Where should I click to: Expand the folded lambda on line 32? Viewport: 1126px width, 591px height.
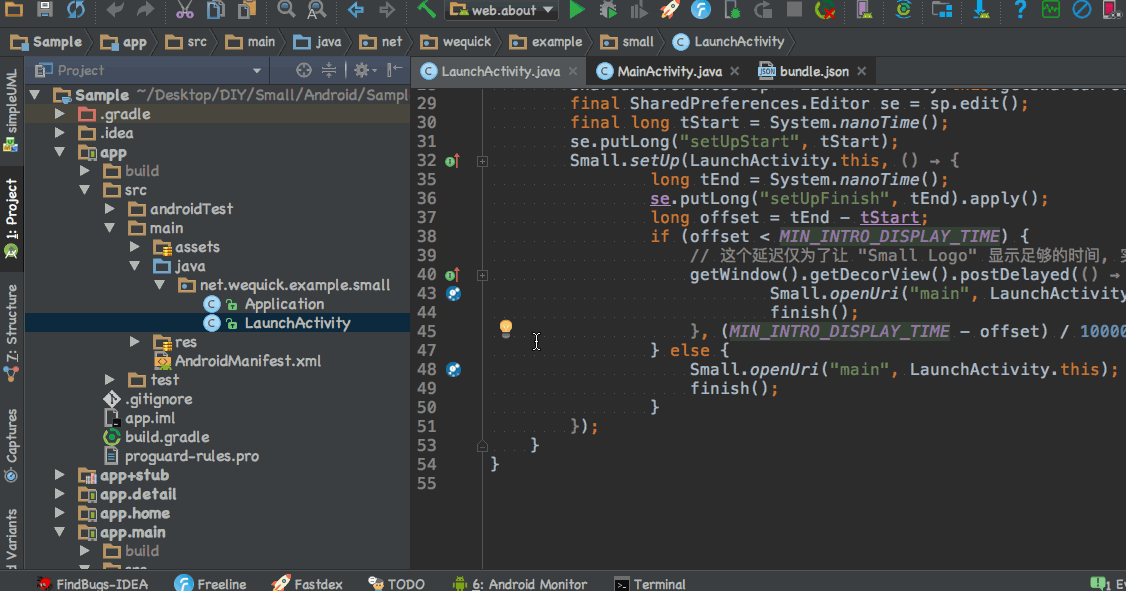pyautogui.click(x=483, y=162)
